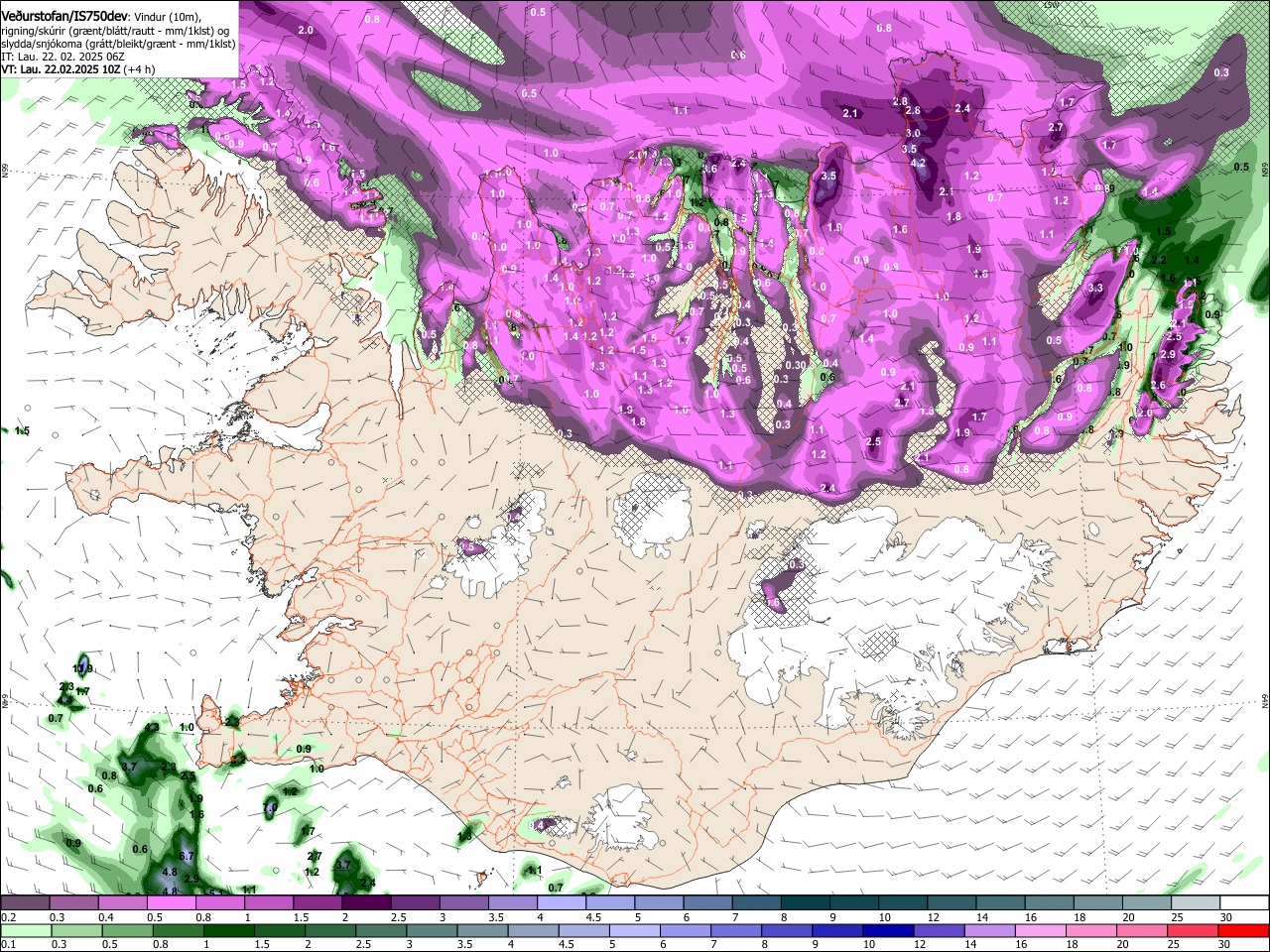Click the '13.9' precipitation value offshore southwest
This screenshot has width=1270, height=952.
pos(82,669)
